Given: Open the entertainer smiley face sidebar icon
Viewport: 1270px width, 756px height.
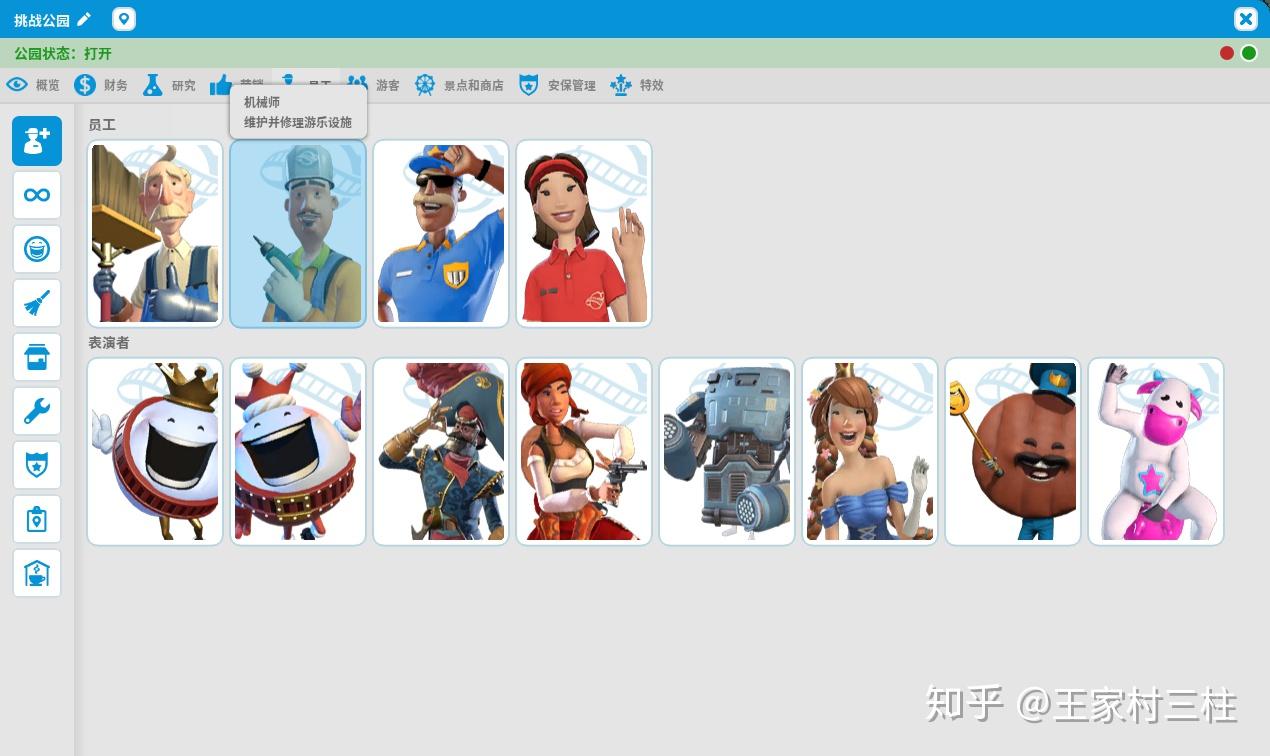Looking at the screenshot, I should click(37, 249).
